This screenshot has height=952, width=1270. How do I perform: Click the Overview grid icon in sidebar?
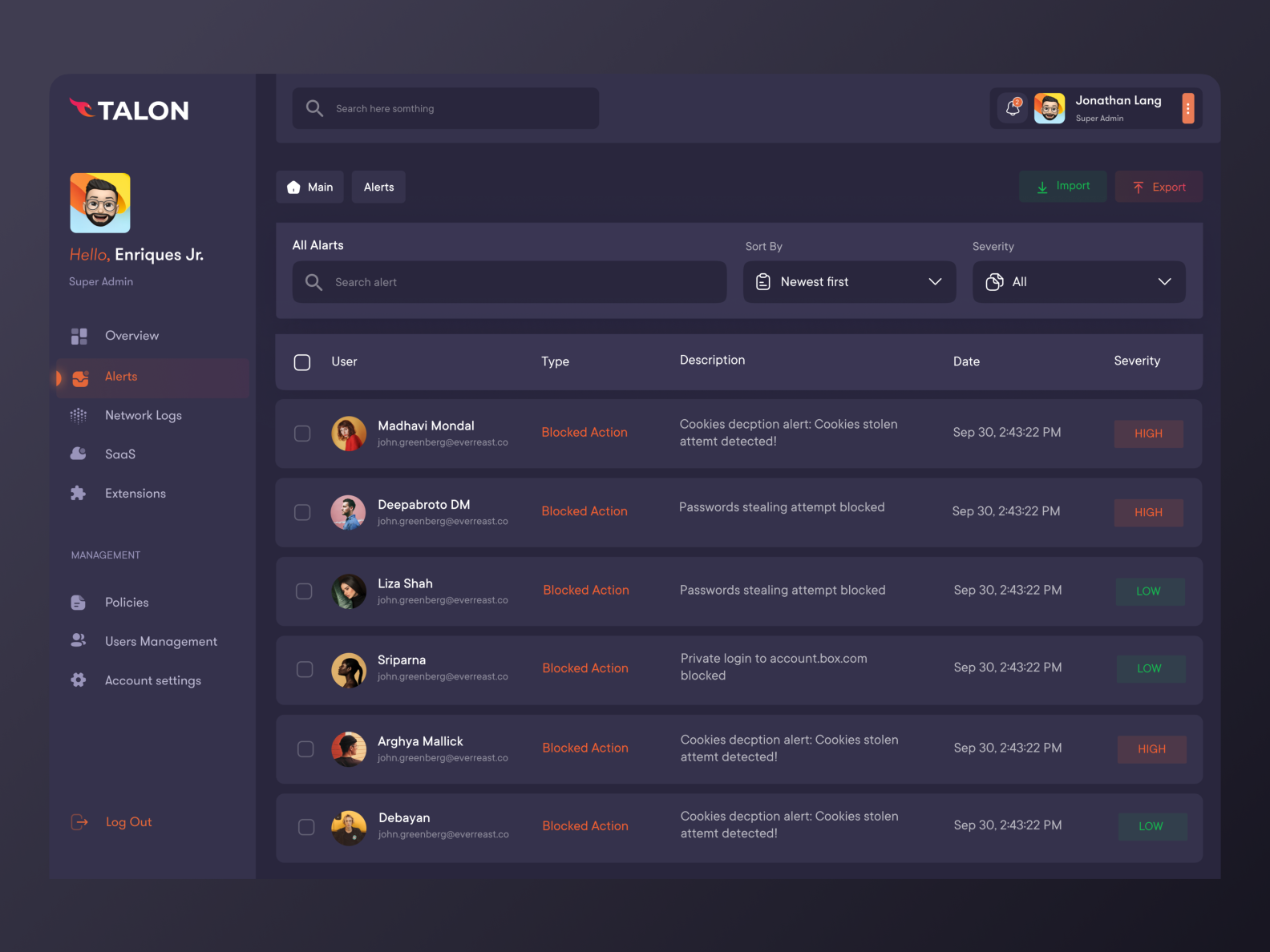point(79,336)
